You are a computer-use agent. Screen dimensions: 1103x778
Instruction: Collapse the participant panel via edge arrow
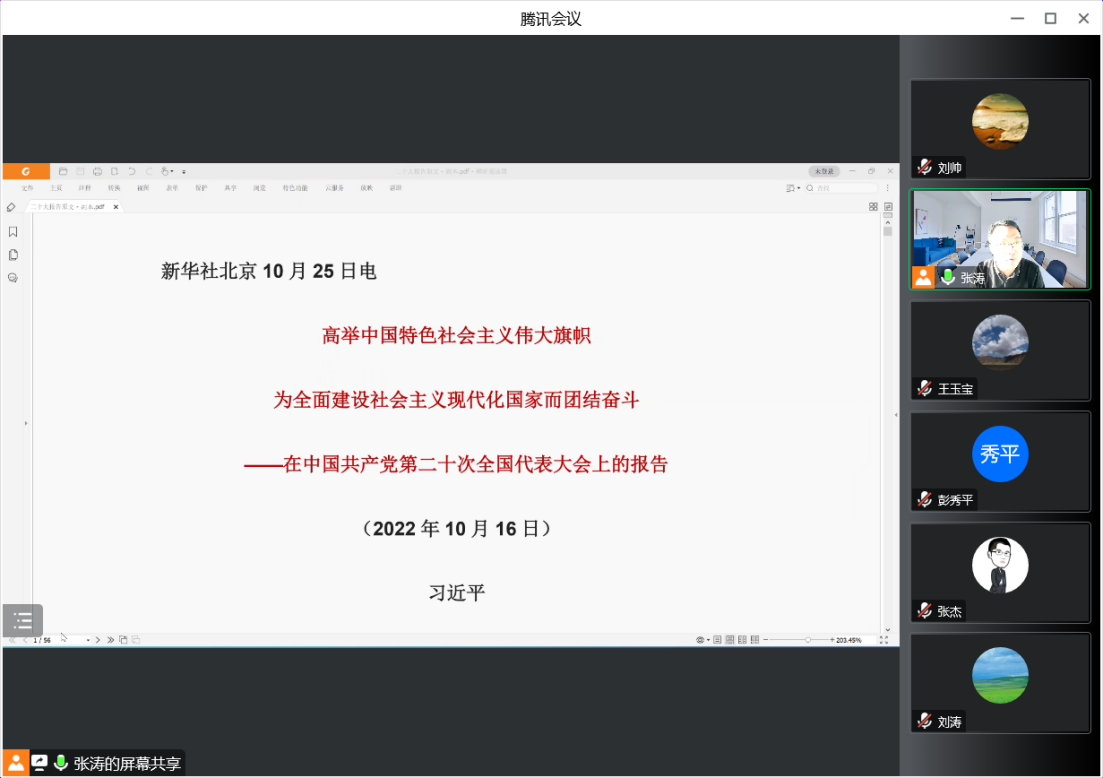point(895,414)
